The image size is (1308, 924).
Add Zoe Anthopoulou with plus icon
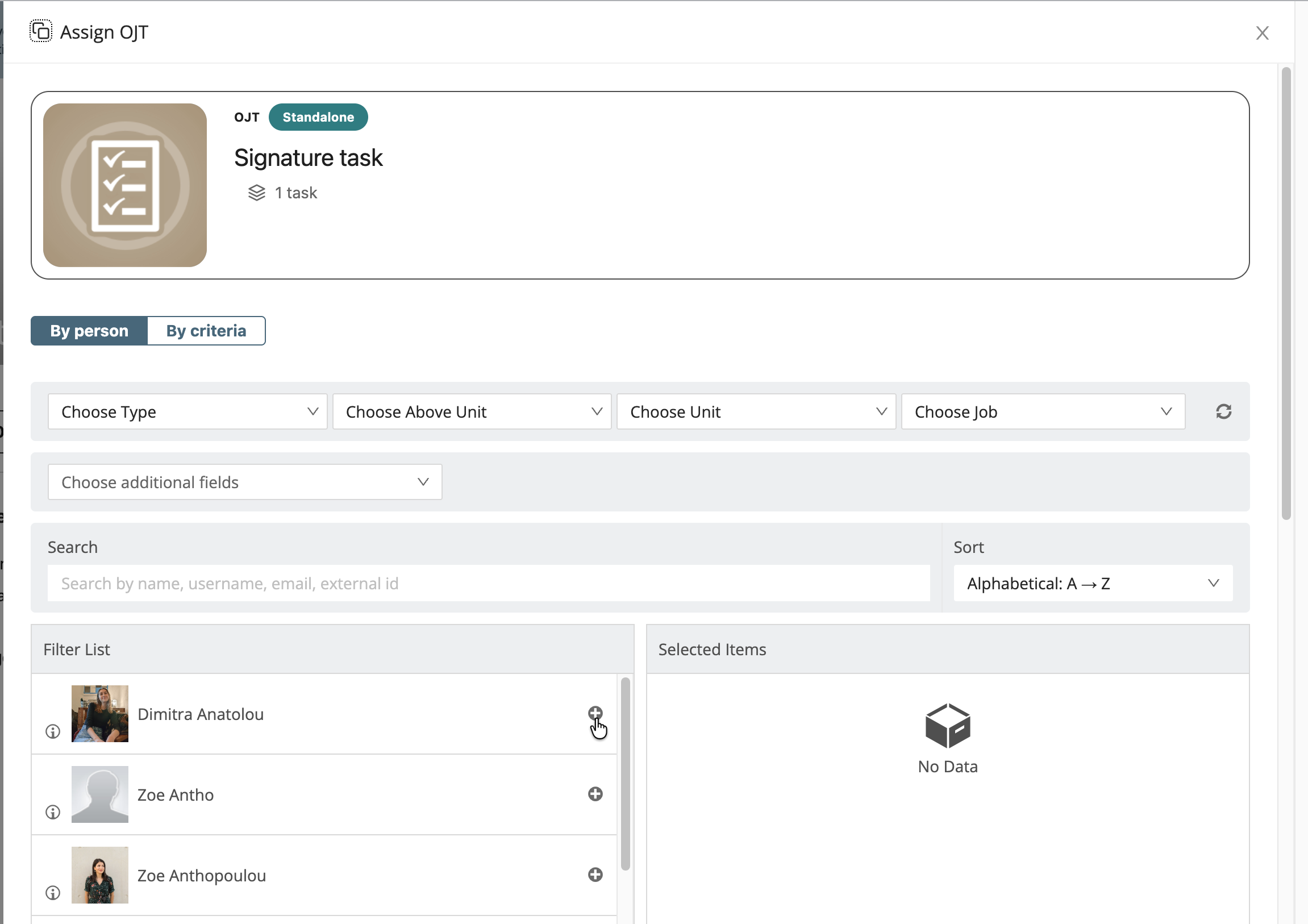(x=595, y=875)
